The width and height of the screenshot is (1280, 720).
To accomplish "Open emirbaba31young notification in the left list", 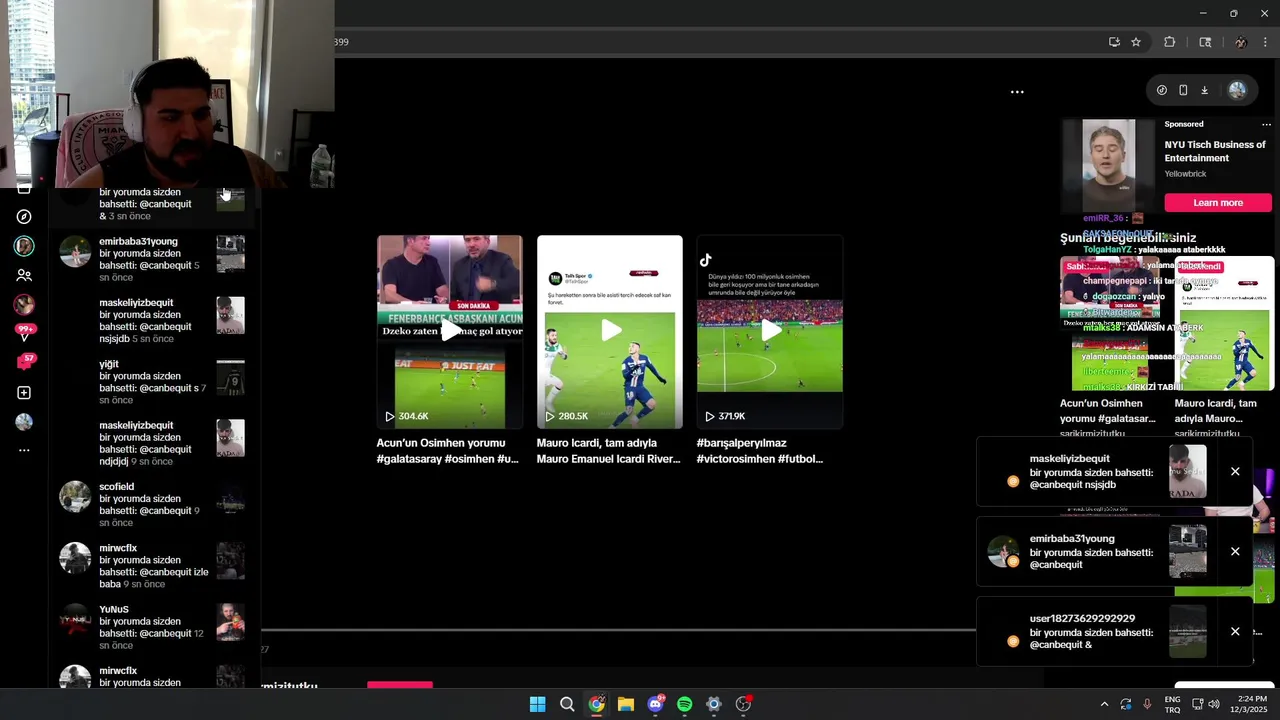I will pos(152,259).
